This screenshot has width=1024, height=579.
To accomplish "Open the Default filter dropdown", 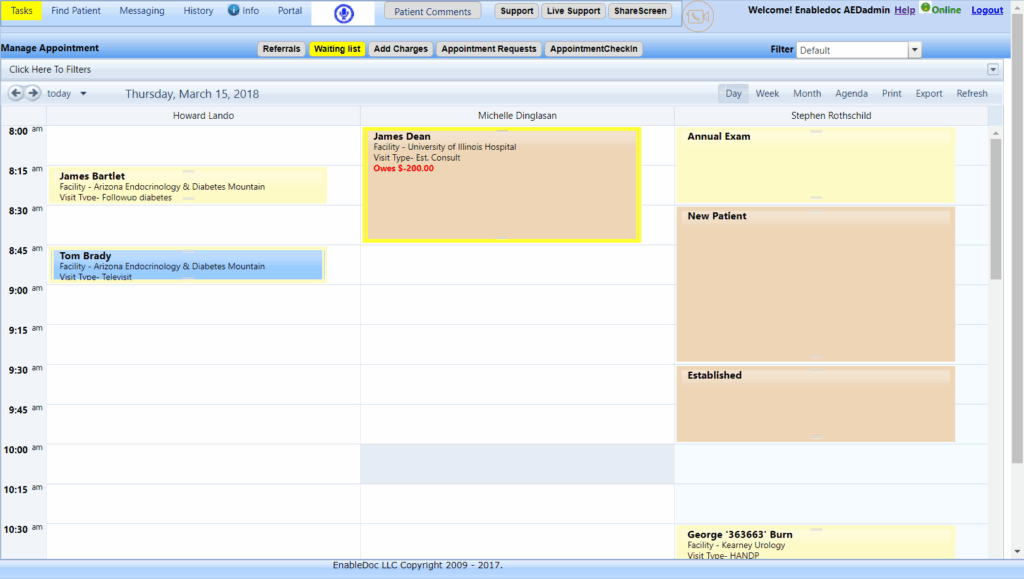I will click(x=913, y=48).
